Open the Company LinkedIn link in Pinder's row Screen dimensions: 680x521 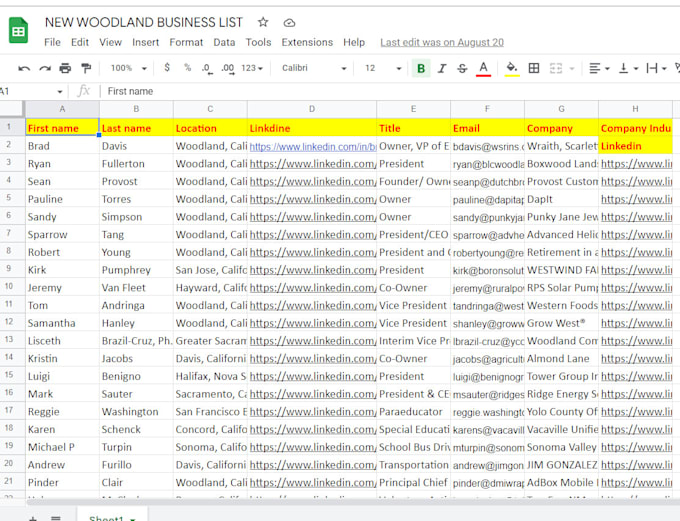click(636, 483)
